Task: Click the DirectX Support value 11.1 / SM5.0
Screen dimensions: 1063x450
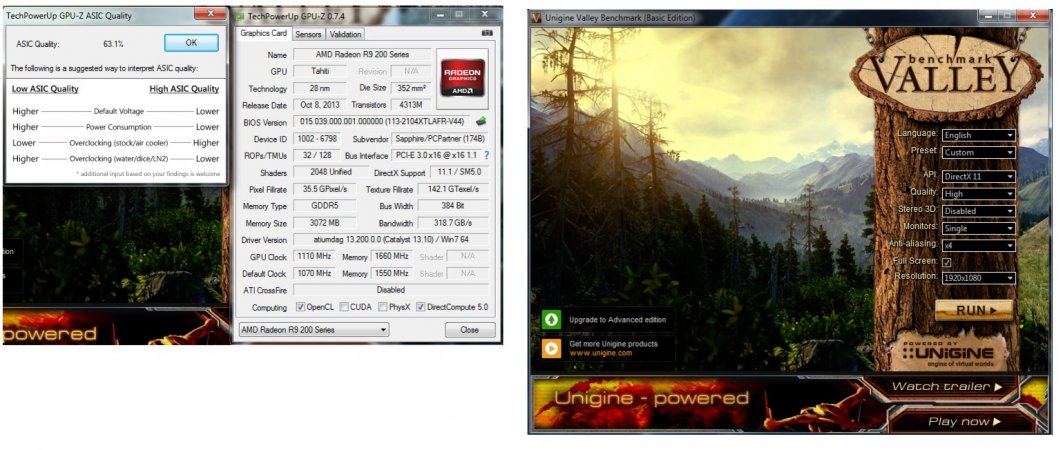Action: [x=459, y=172]
